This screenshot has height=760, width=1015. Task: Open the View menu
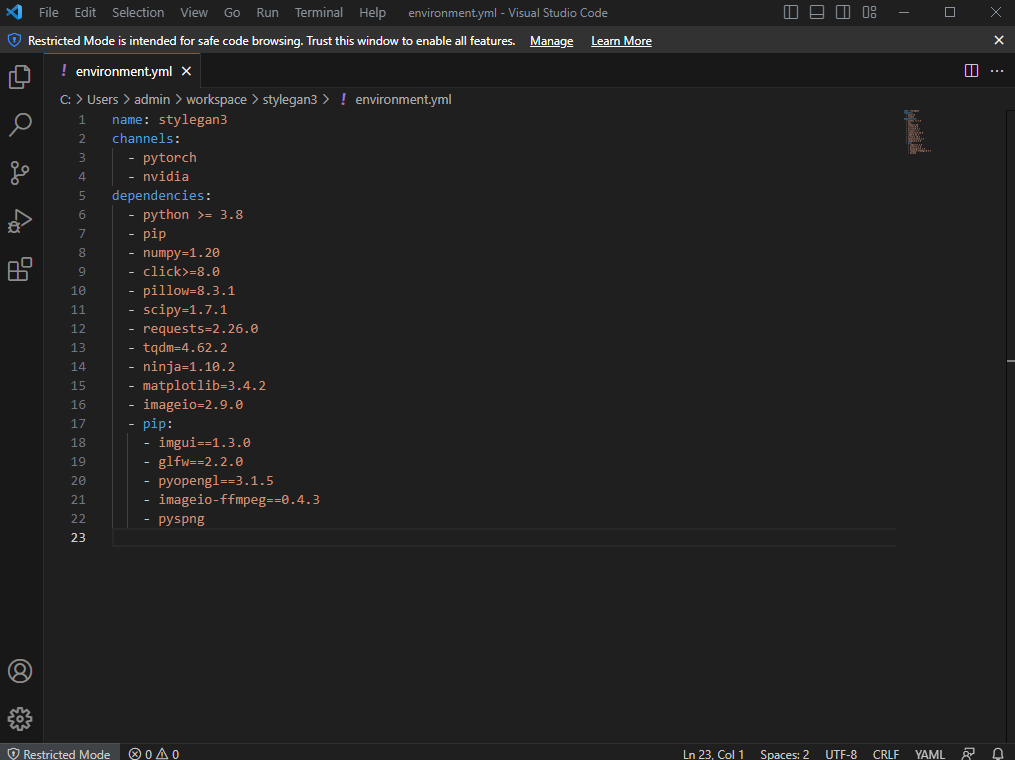(x=194, y=12)
